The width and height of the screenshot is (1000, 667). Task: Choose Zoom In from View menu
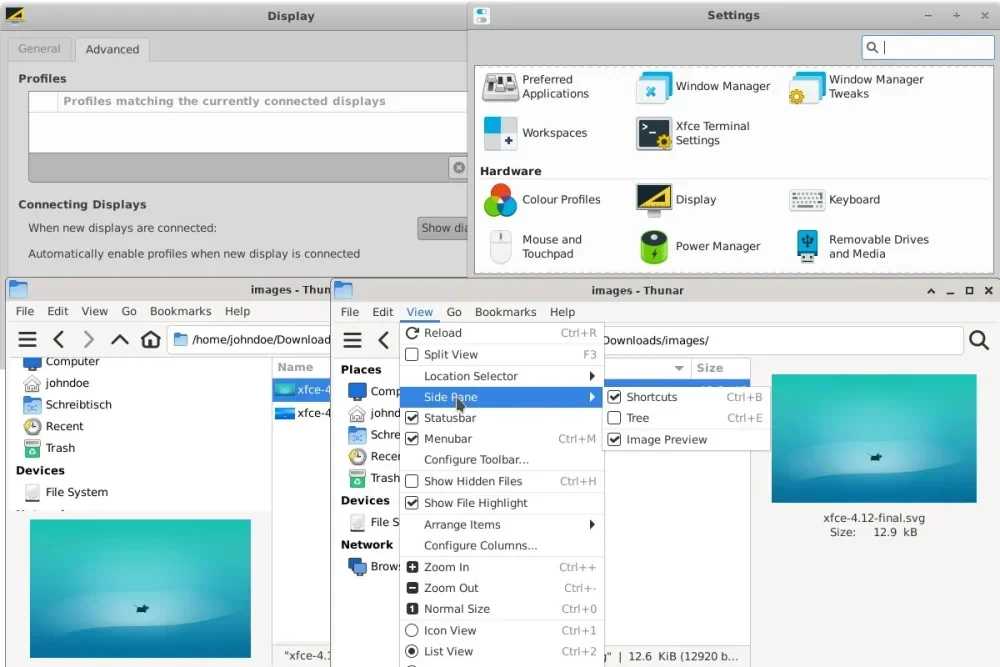501,568
